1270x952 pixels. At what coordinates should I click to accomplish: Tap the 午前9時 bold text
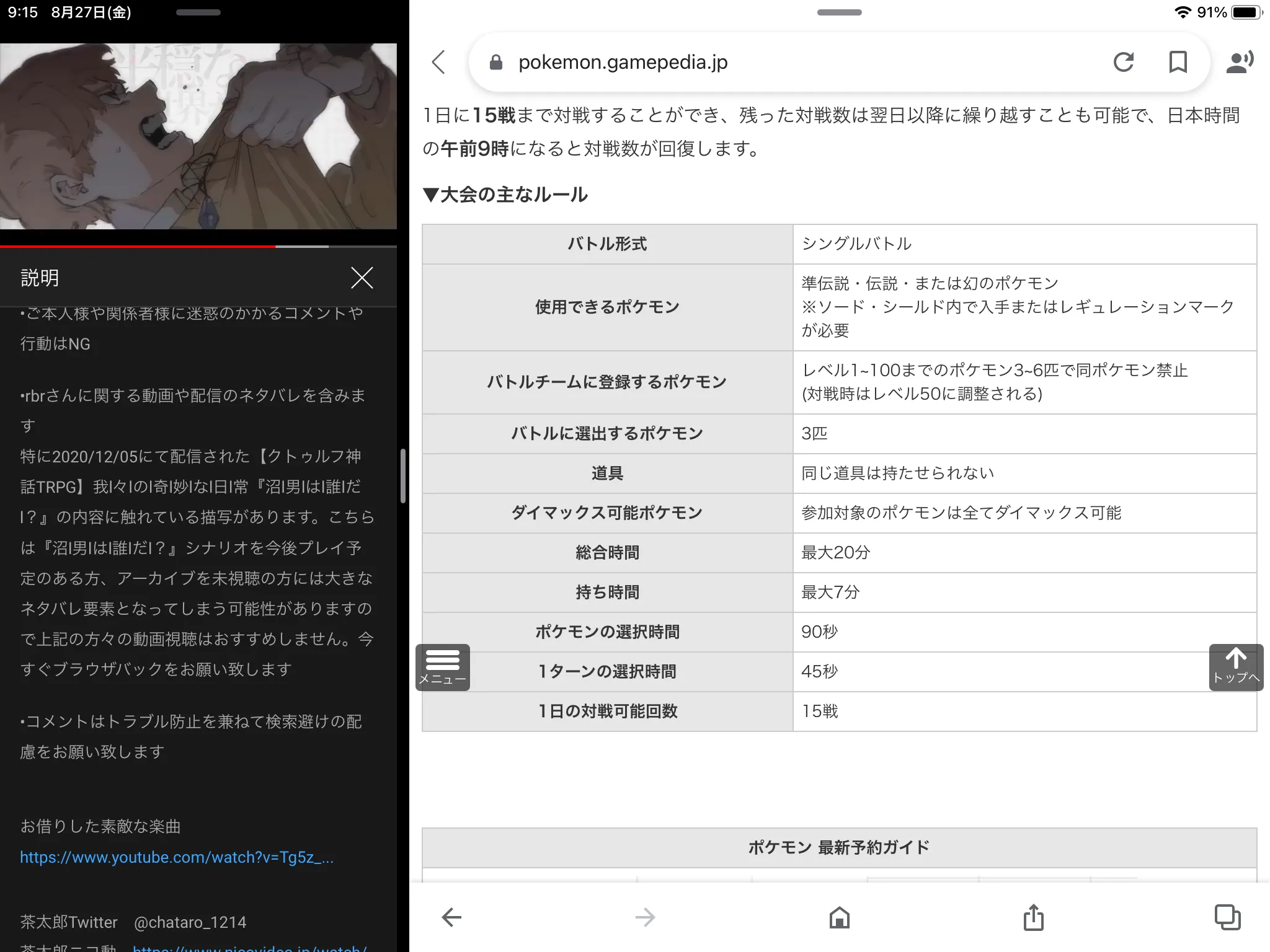tap(474, 149)
